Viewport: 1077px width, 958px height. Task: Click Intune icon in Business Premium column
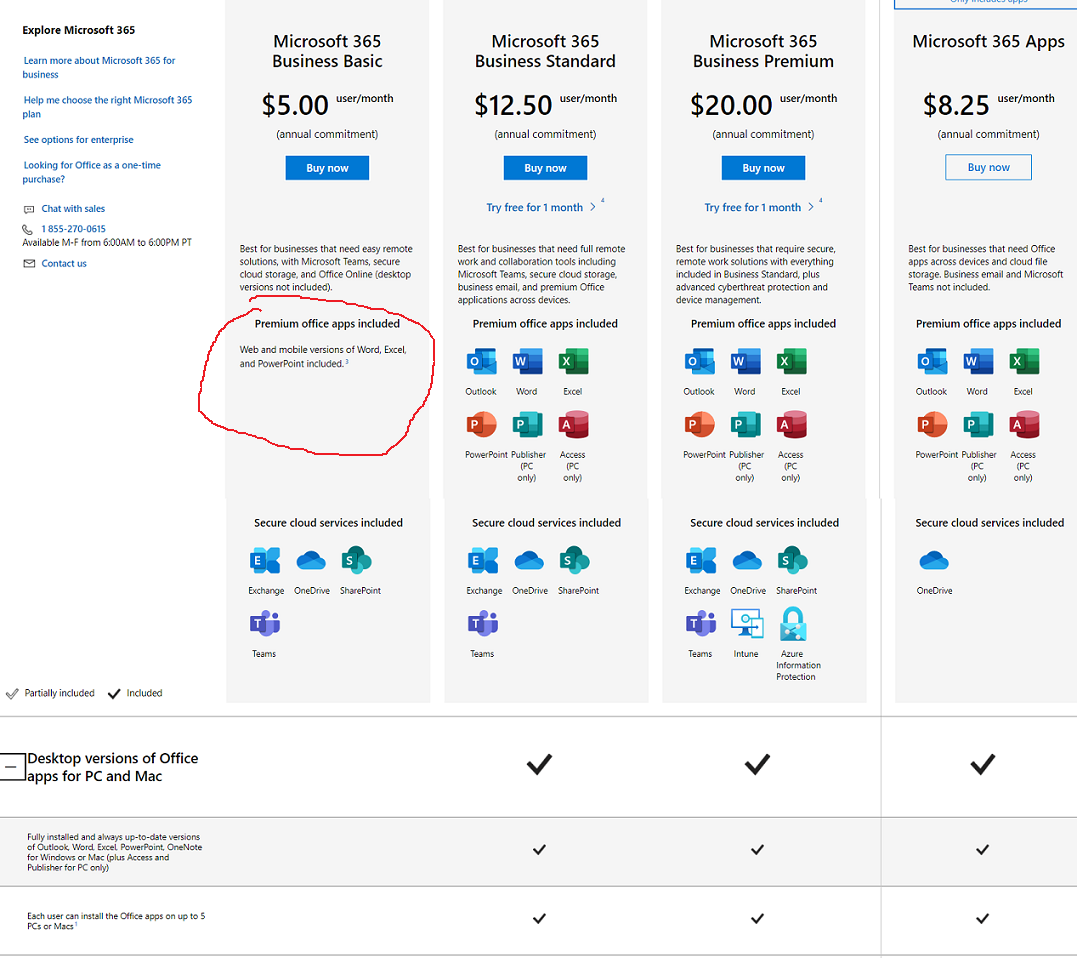click(747, 624)
